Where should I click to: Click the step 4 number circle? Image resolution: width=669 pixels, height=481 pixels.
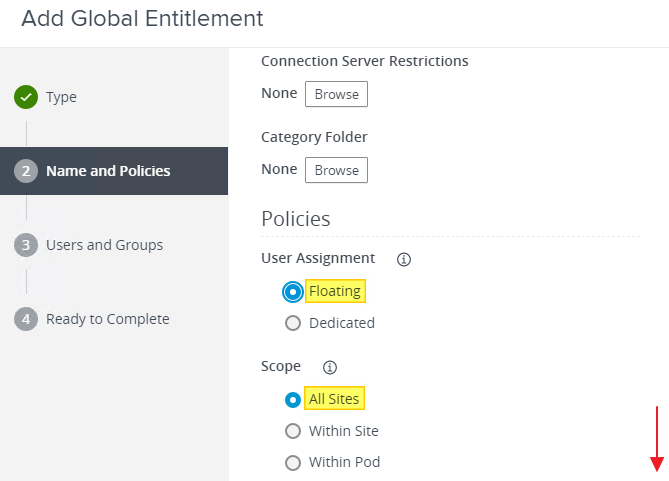26,319
